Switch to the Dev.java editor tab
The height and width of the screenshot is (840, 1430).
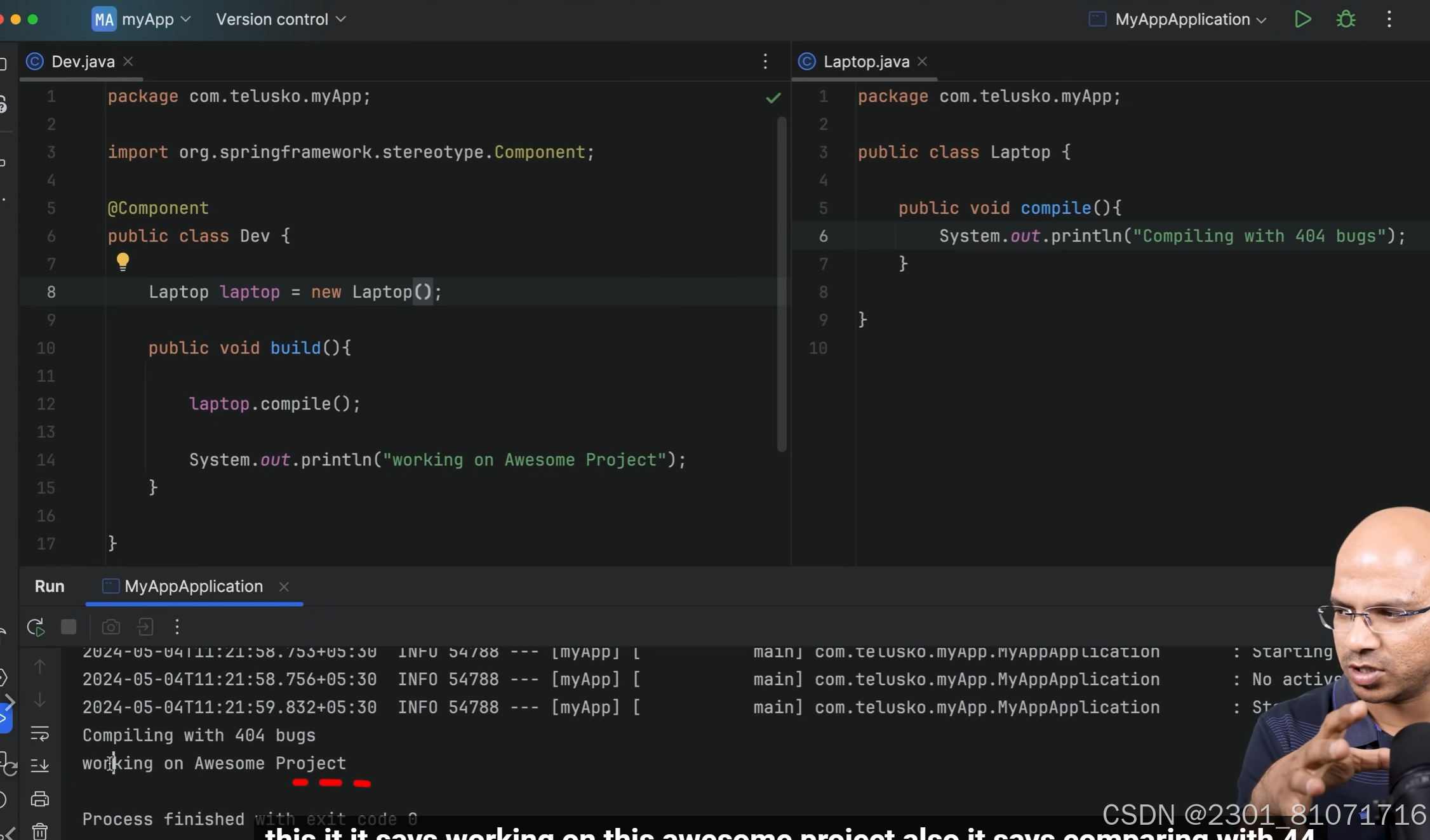coord(82,62)
